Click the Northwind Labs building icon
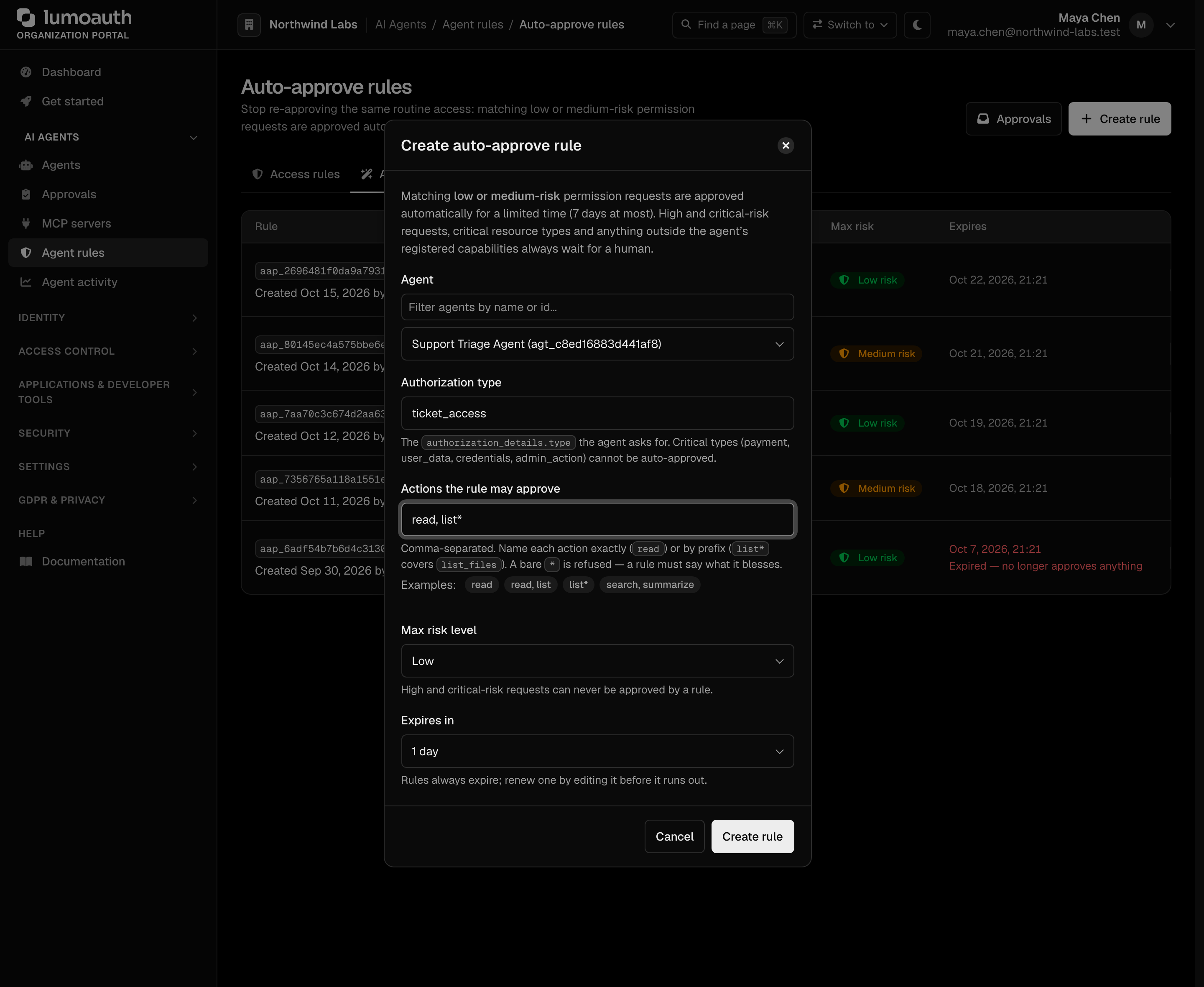This screenshot has height=987, width=1204. click(x=249, y=24)
